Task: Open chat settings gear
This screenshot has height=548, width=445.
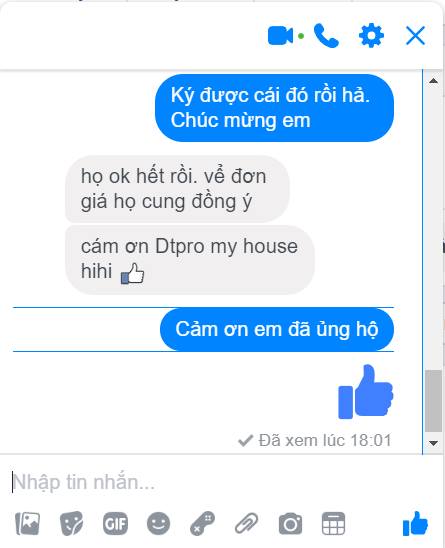Action: [x=371, y=35]
